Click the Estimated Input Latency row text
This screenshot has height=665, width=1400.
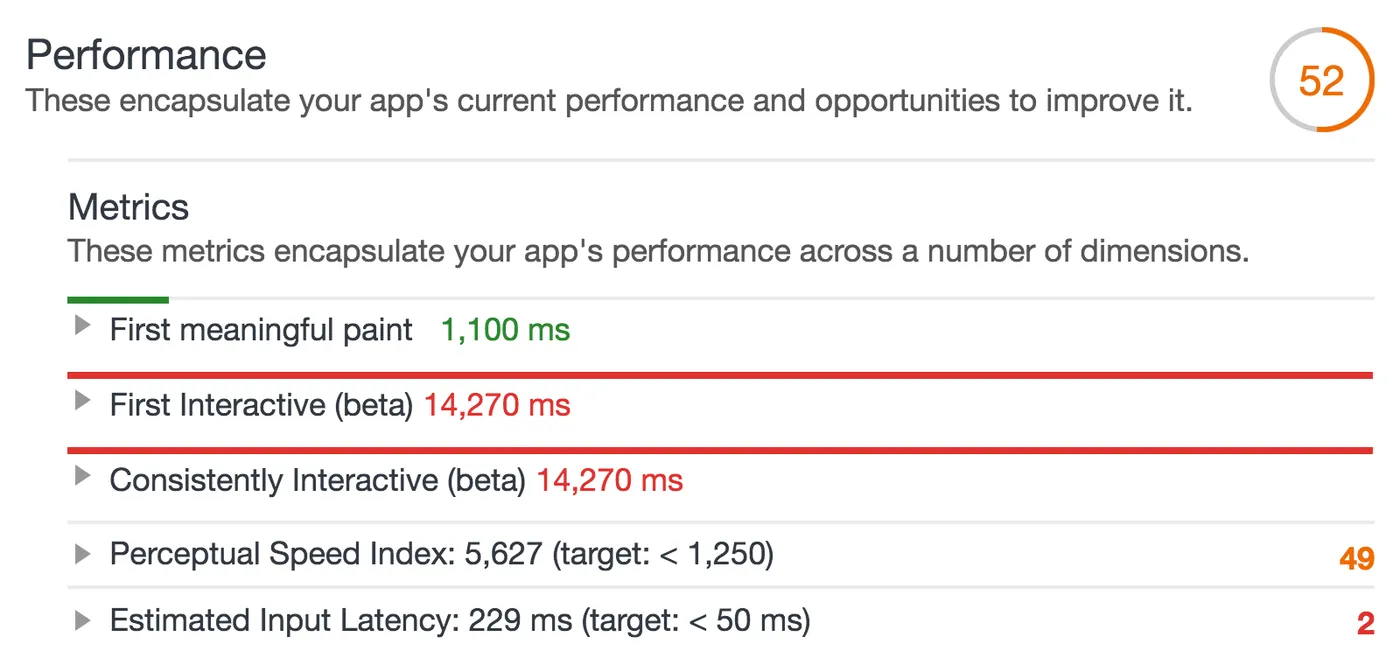click(459, 621)
